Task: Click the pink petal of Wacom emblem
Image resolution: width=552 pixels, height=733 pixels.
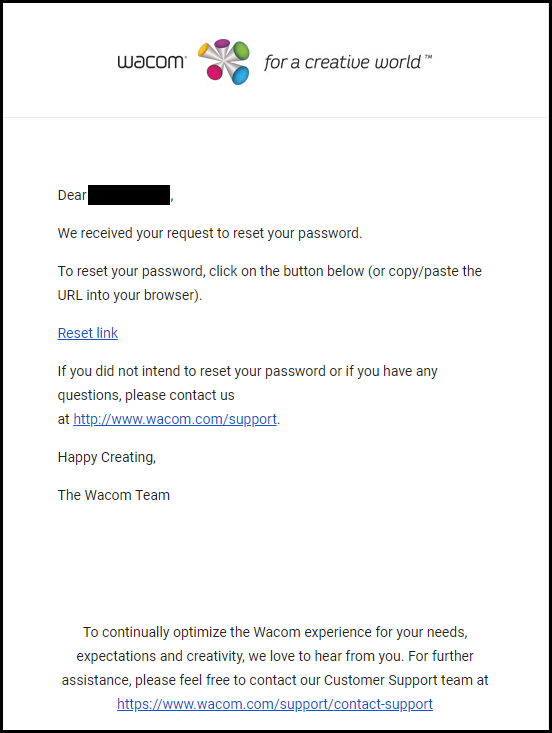Action: click(x=215, y=72)
